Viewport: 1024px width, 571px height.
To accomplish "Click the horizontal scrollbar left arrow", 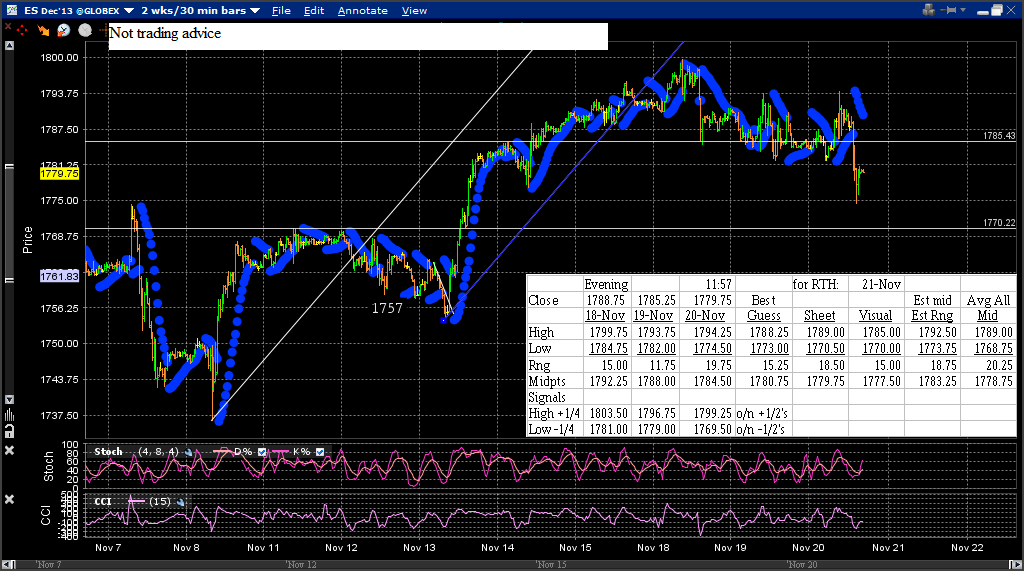I will click(8, 564).
